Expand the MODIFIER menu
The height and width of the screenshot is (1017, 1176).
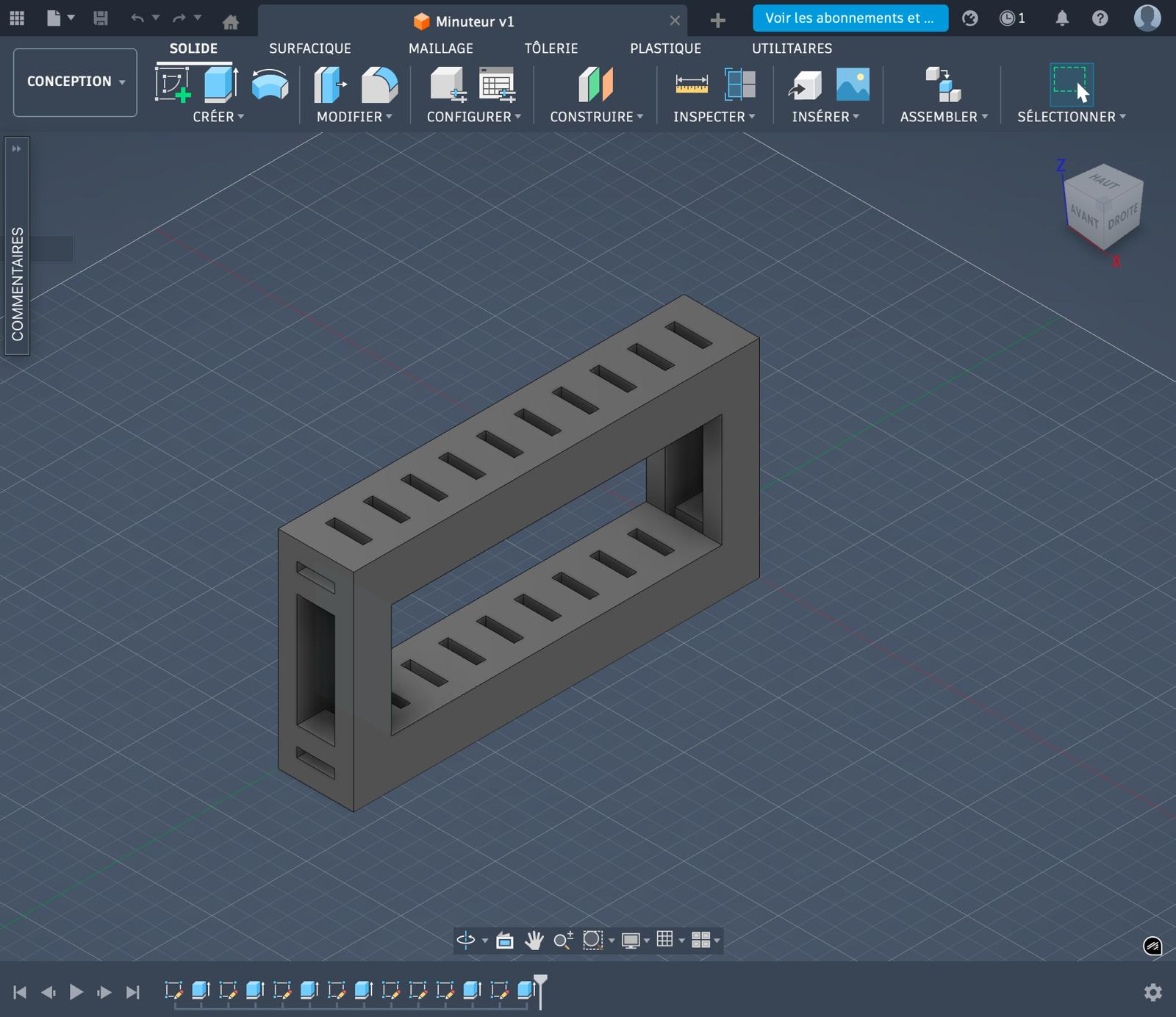(354, 117)
